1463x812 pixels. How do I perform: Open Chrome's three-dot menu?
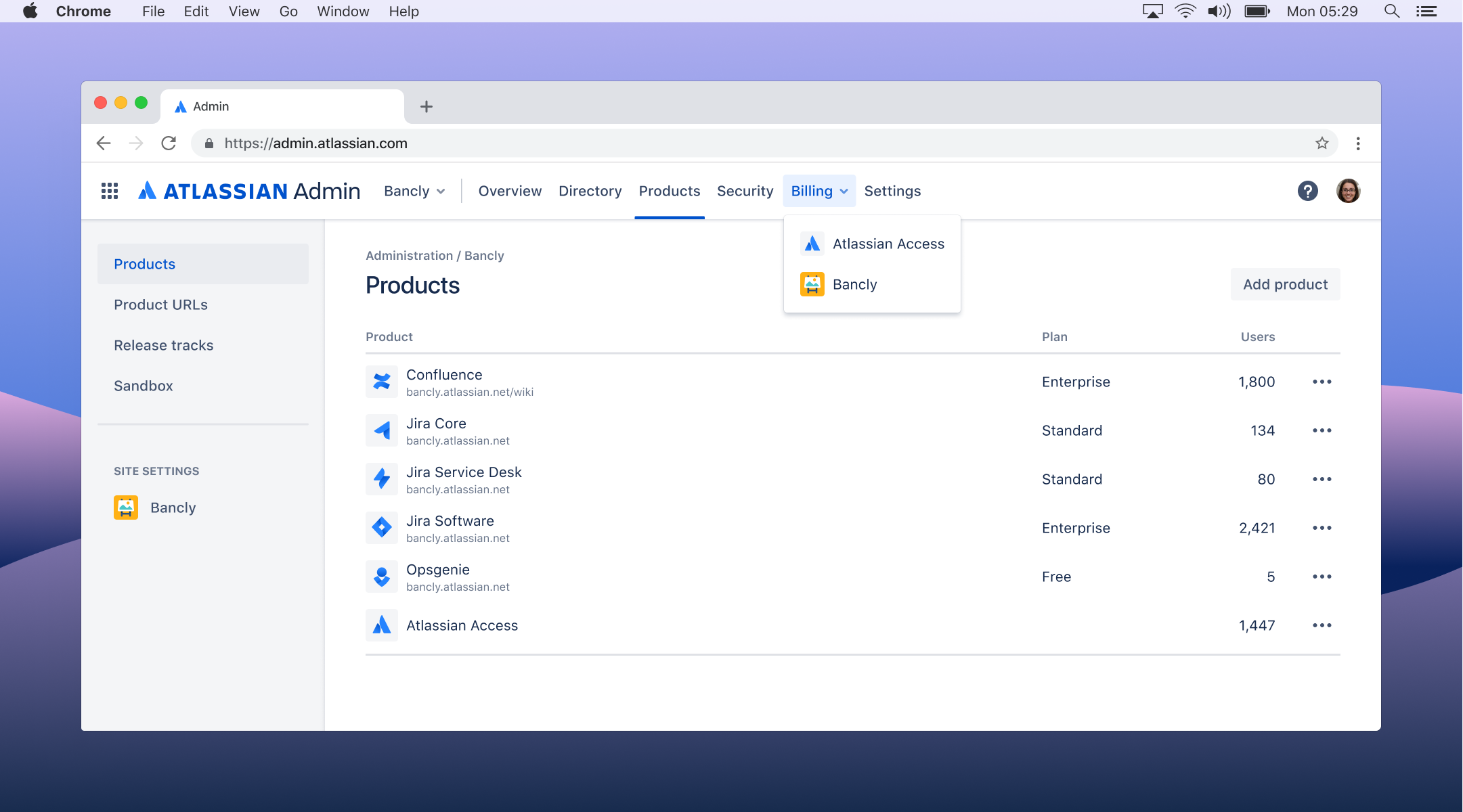[1357, 143]
